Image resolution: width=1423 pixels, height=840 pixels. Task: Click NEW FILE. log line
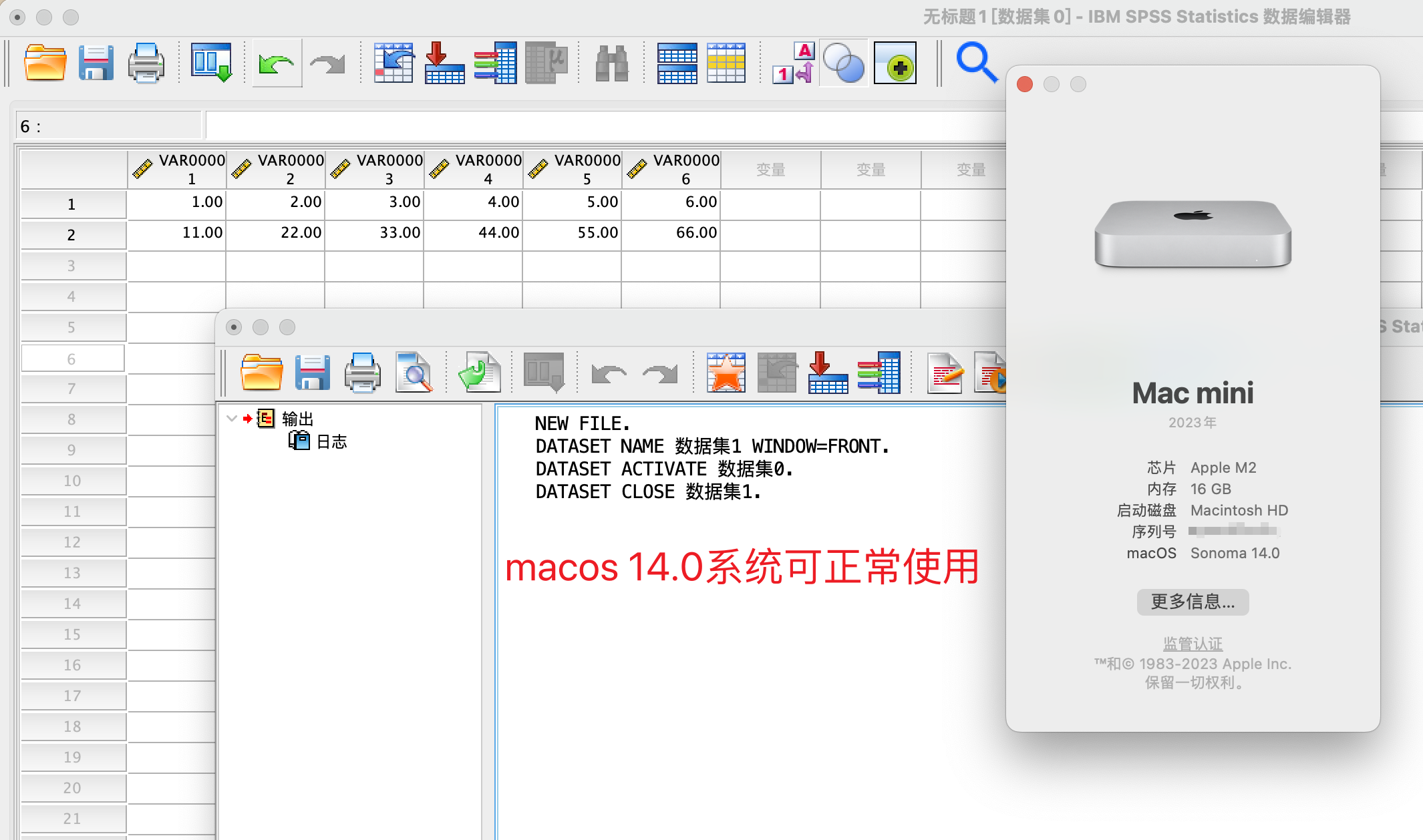(x=583, y=423)
